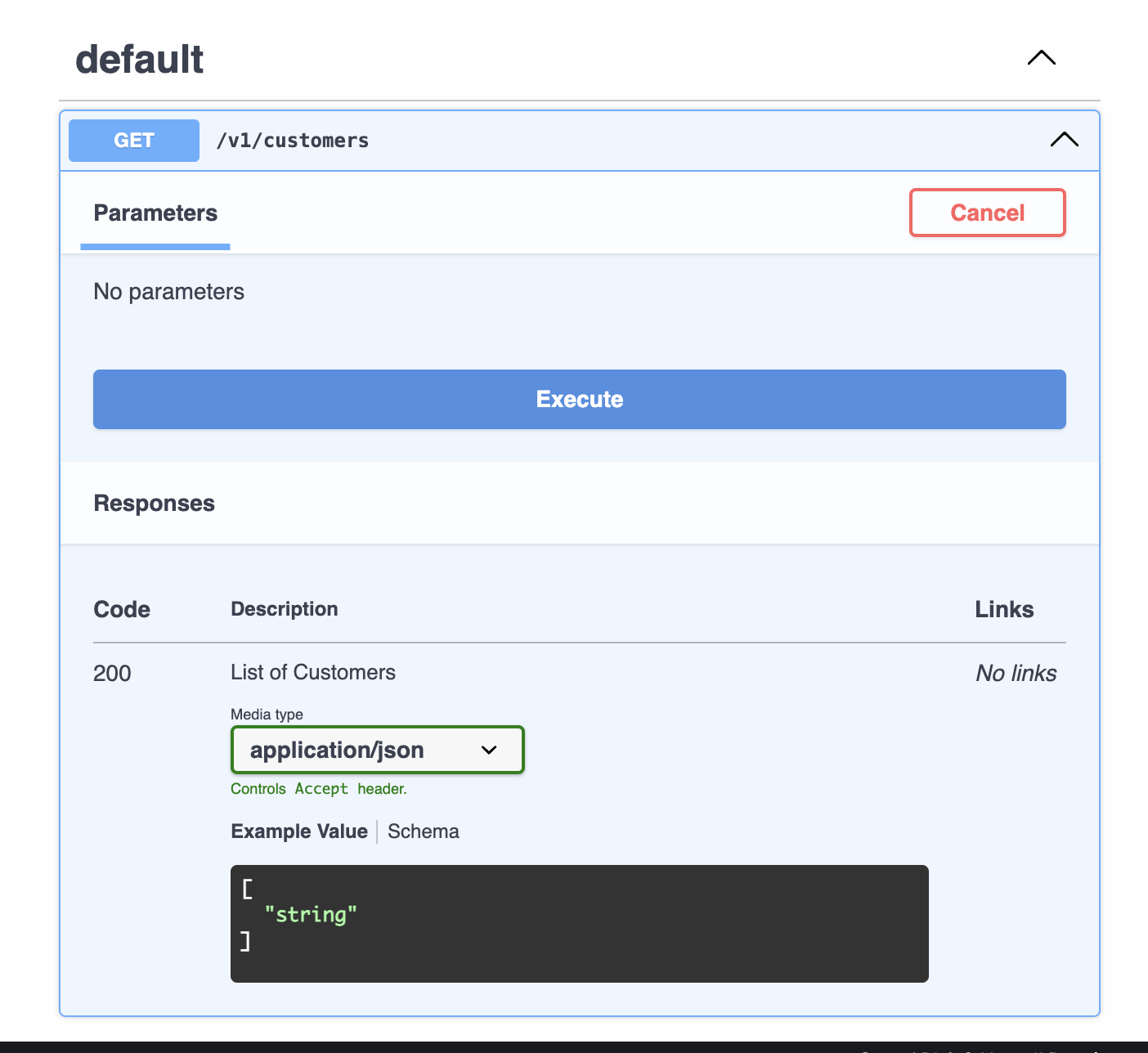Switch to the Schema tab
Screen dimensions: 1148x1053
coord(423,831)
